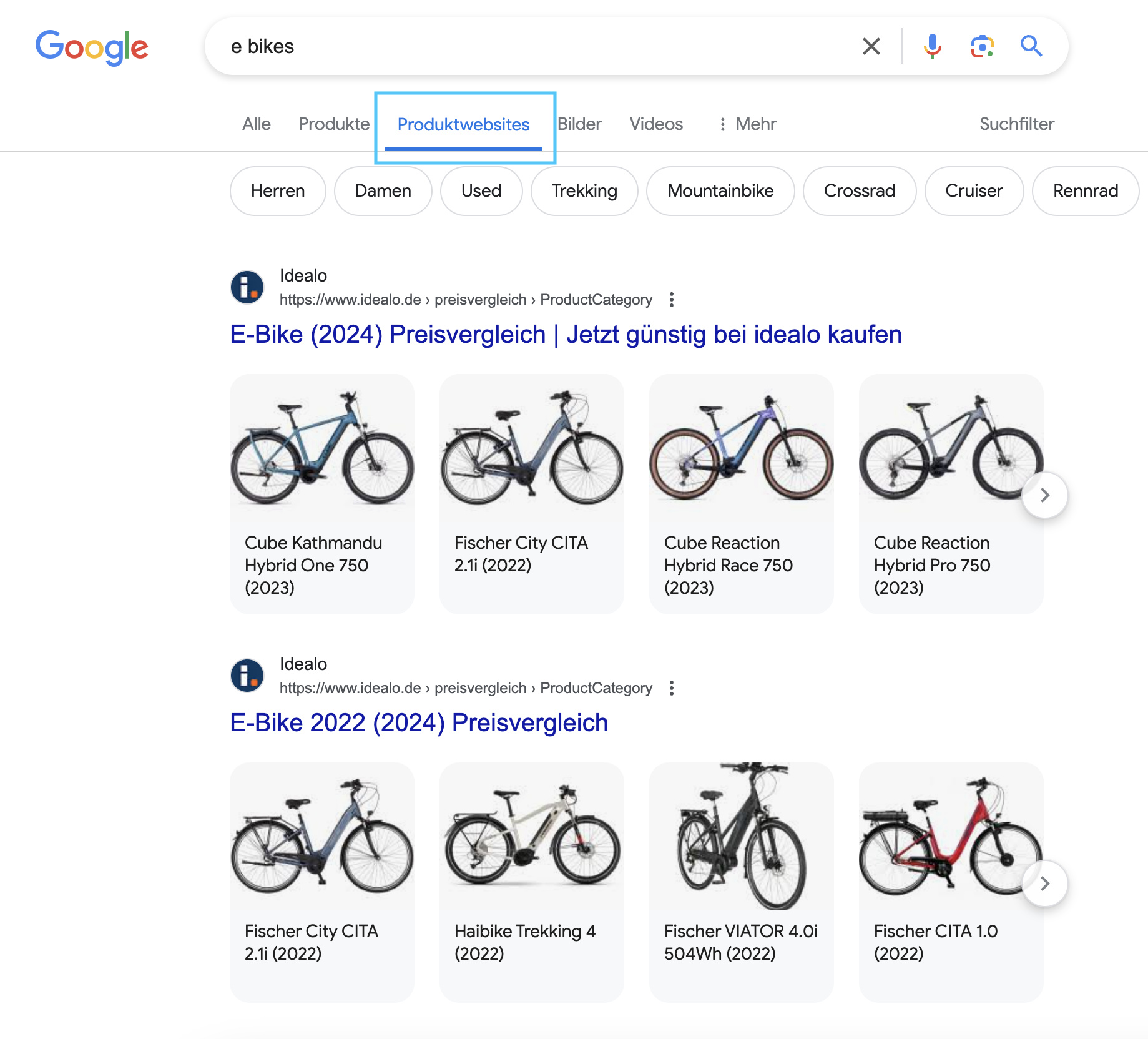
Task: Expand the Mehr menu
Action: (x=747, y=124)
